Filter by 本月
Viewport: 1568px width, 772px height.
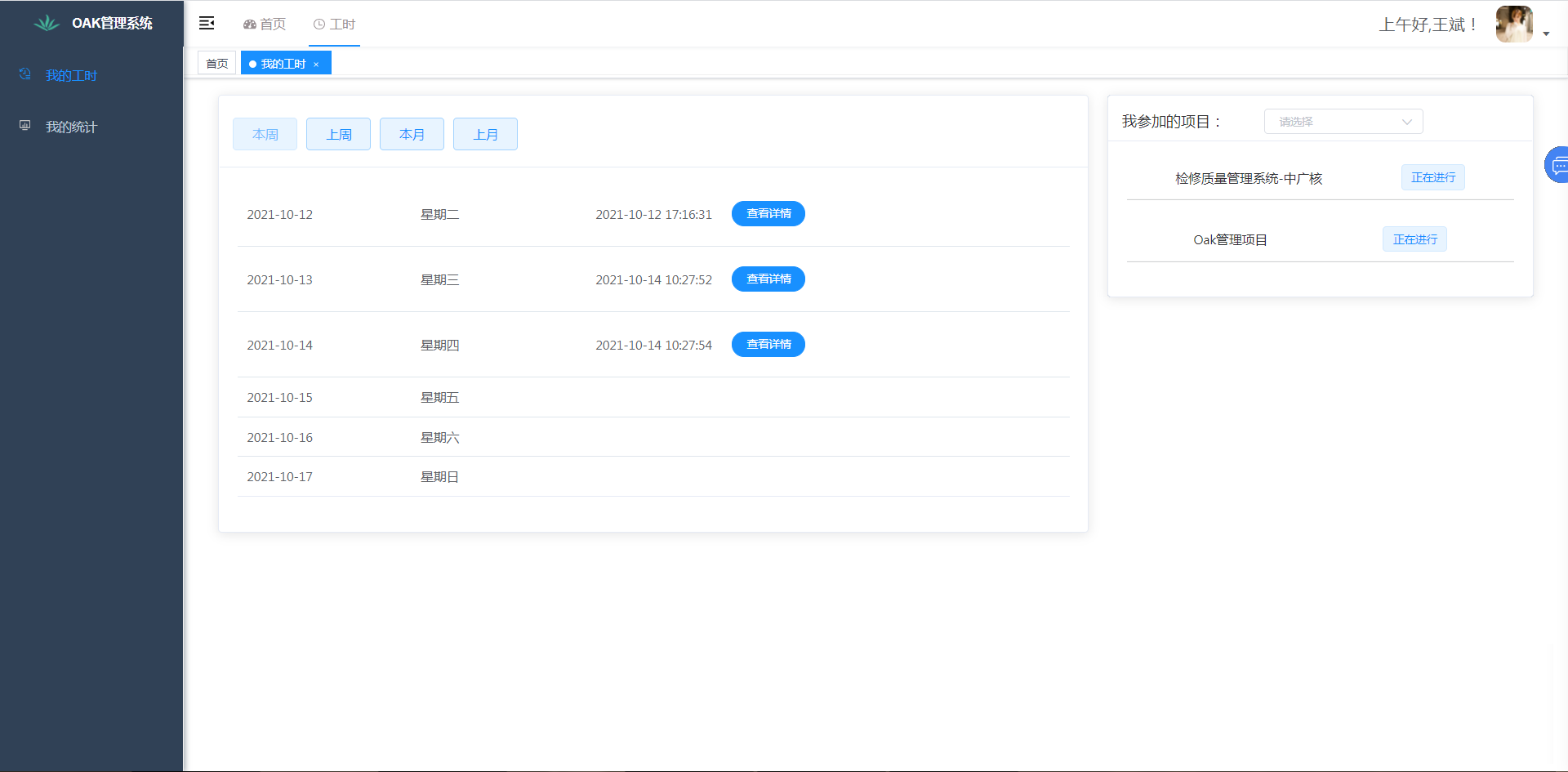point(412,134)
